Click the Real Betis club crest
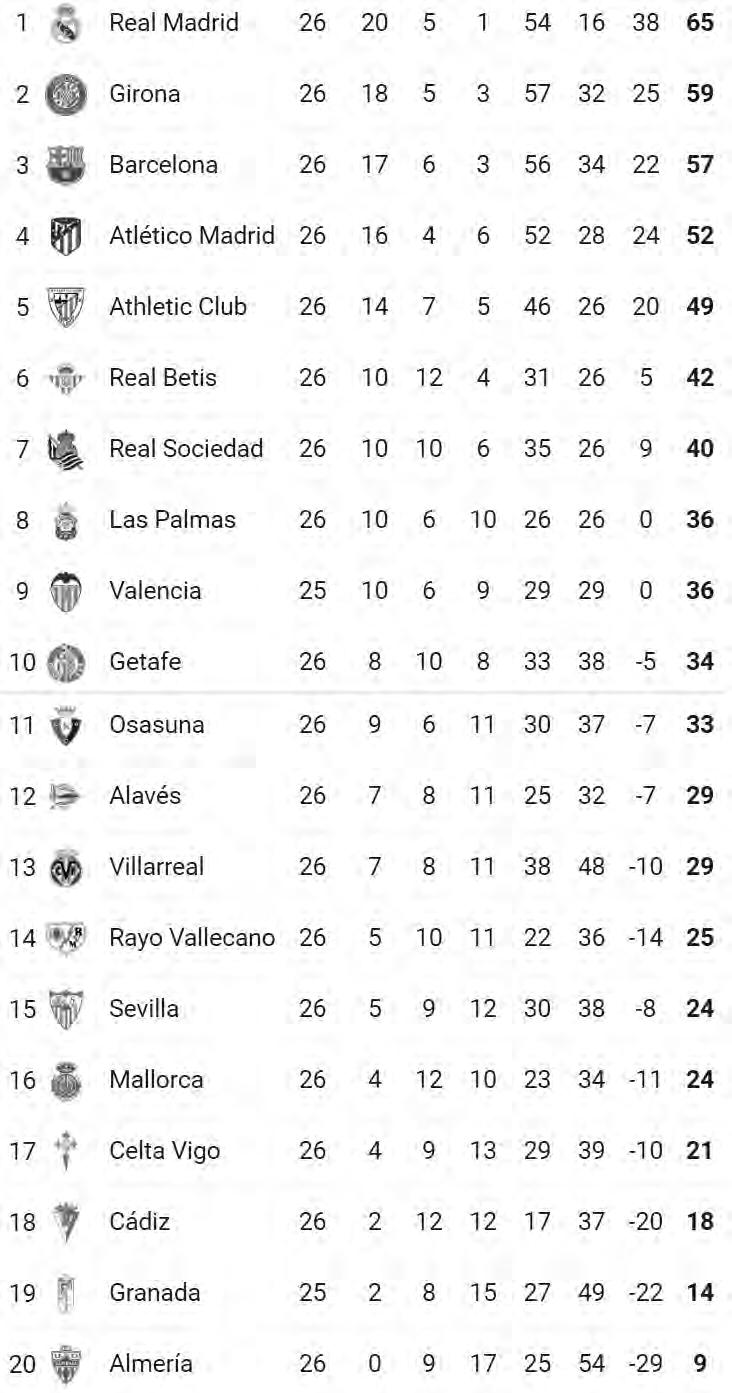 66,378
